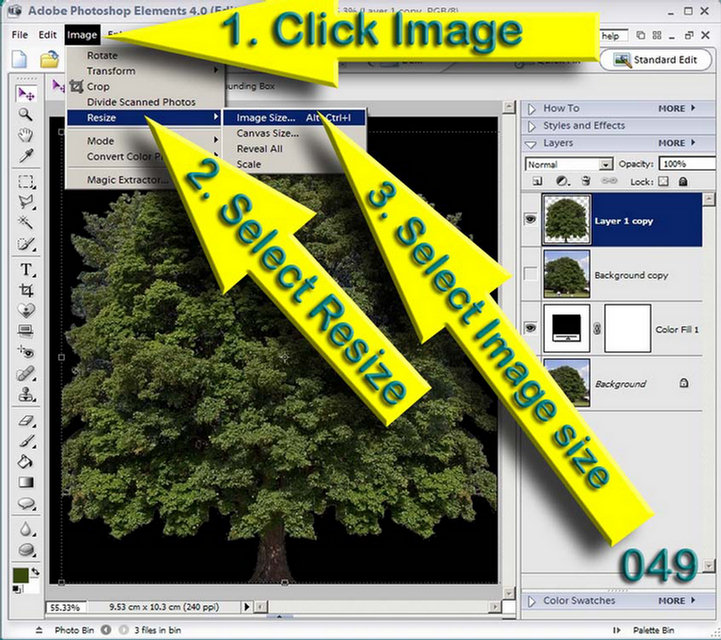The image size is (721, 640).
Task: Choose Canvas Size from the submenu
Action: pos(268,133)
